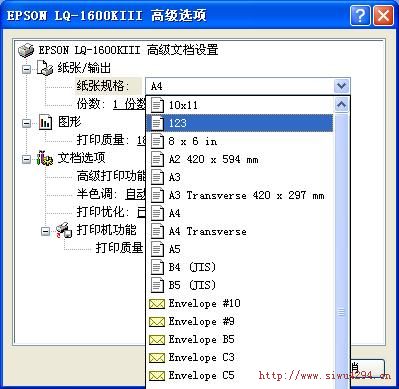Screen dimensions: 399x389
Task: Open the 纸张规格 paper size dropdown arrow
Action: (341, 86)
